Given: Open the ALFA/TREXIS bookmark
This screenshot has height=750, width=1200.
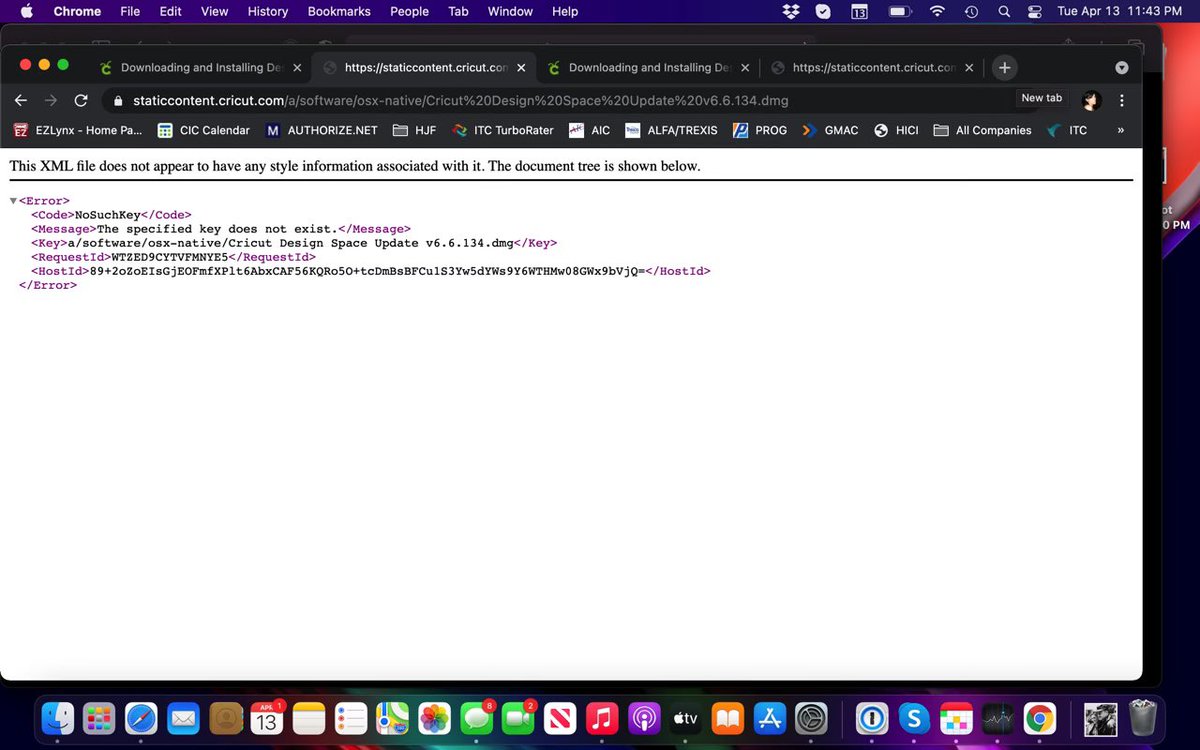Looking at the screenshot, I should click(x=671, y=130).
